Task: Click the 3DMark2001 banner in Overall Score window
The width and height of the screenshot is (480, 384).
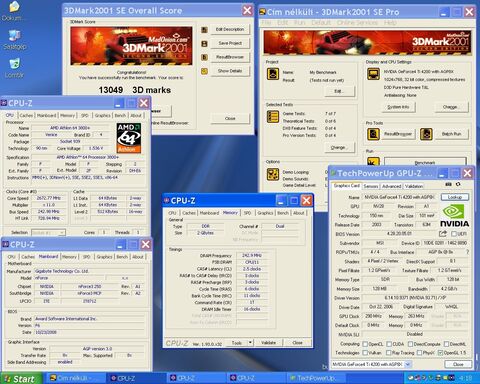Action: pyautogui.click(x=131, y=46)
